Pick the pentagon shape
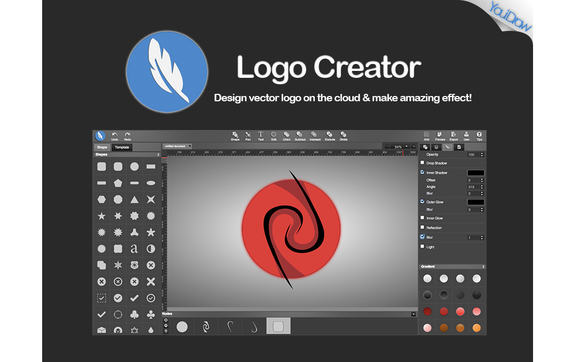The width and height of the screenshot is (580, 362). coord(118,183)
